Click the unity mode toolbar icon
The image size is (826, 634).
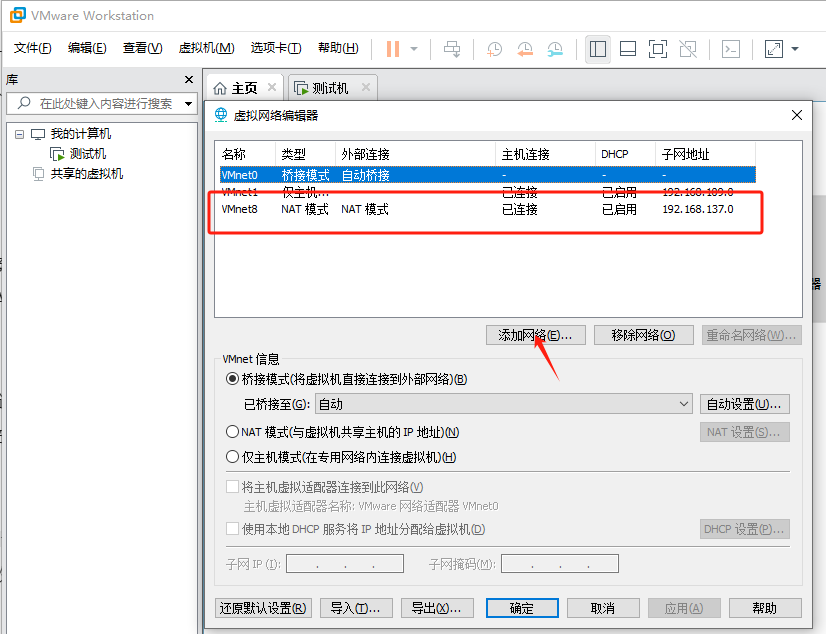pyautogui.click(x=688, y=49)
